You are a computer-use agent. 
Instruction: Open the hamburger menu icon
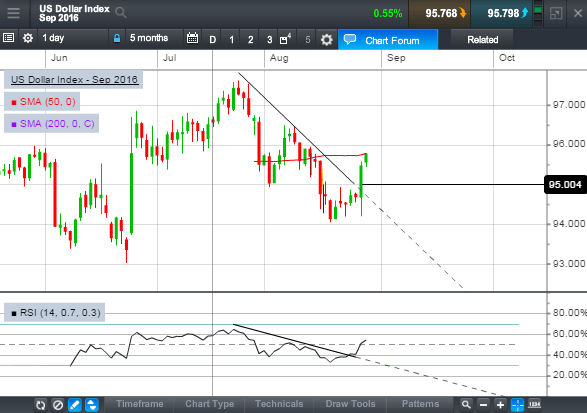pos(13,13)
